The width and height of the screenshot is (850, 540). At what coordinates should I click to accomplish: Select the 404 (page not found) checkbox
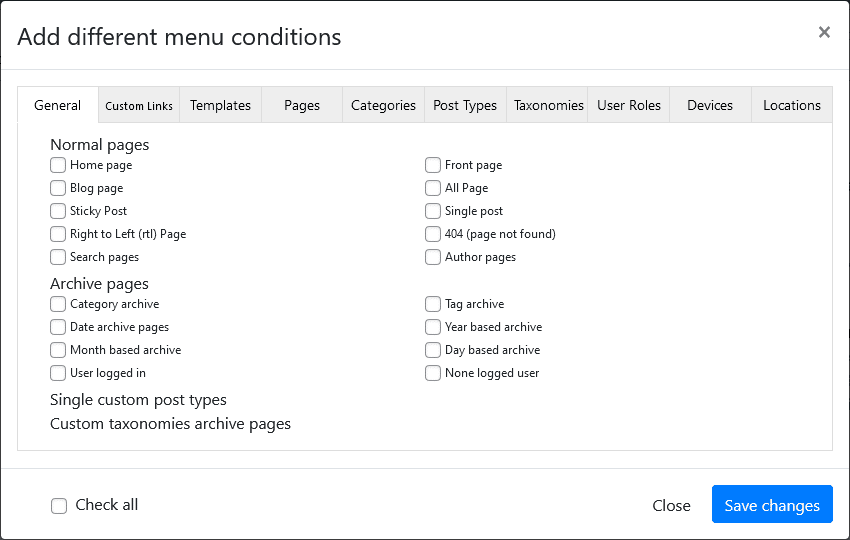pyautogui.click(x=433, y=234)
